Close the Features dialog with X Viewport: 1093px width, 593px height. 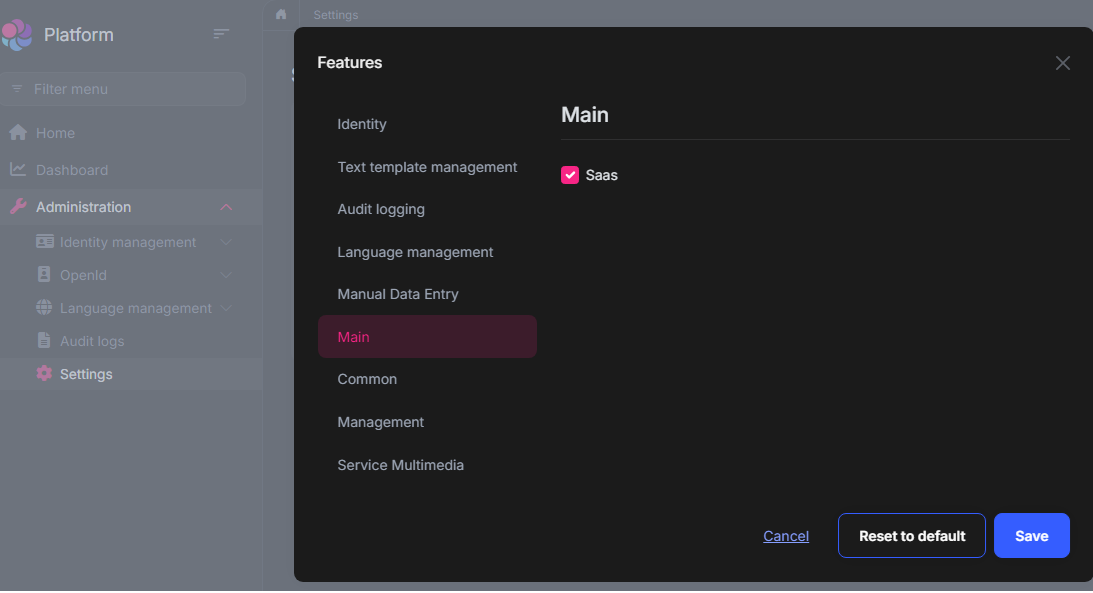click(1062, 63)
